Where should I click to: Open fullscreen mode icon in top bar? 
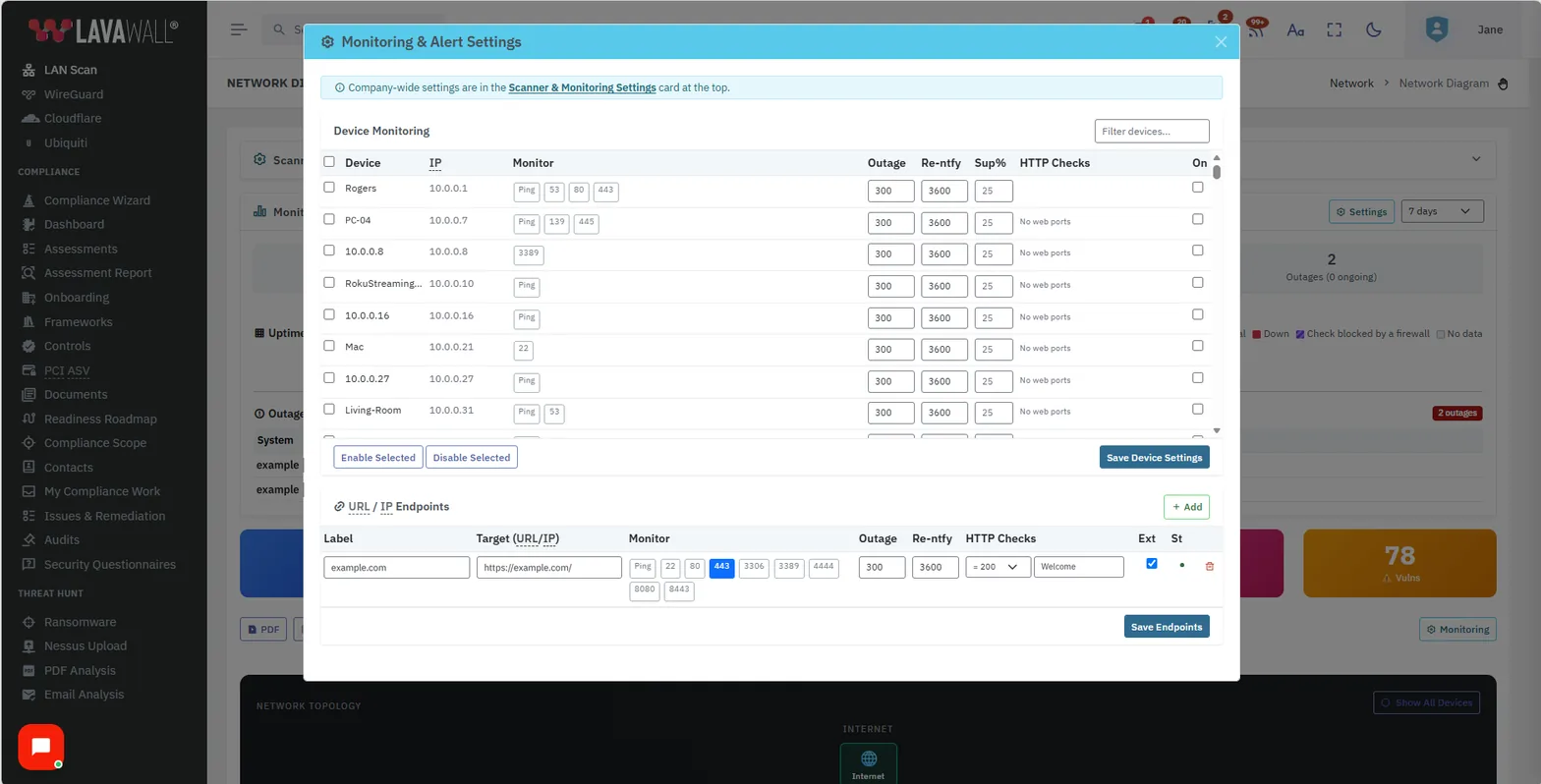point(1334,29)
